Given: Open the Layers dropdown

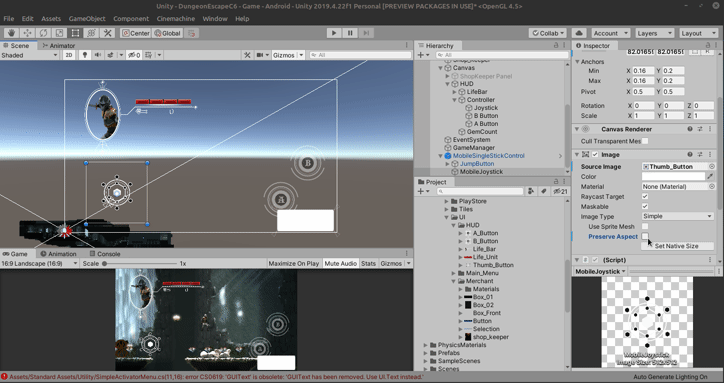Looking at the screenshot, I should pyautogui.click(x=654, y=33).
